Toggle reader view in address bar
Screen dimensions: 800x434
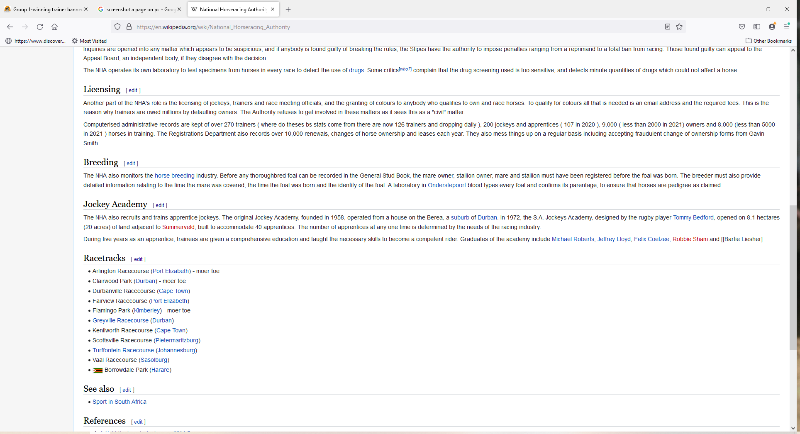(x=667, y=27)
